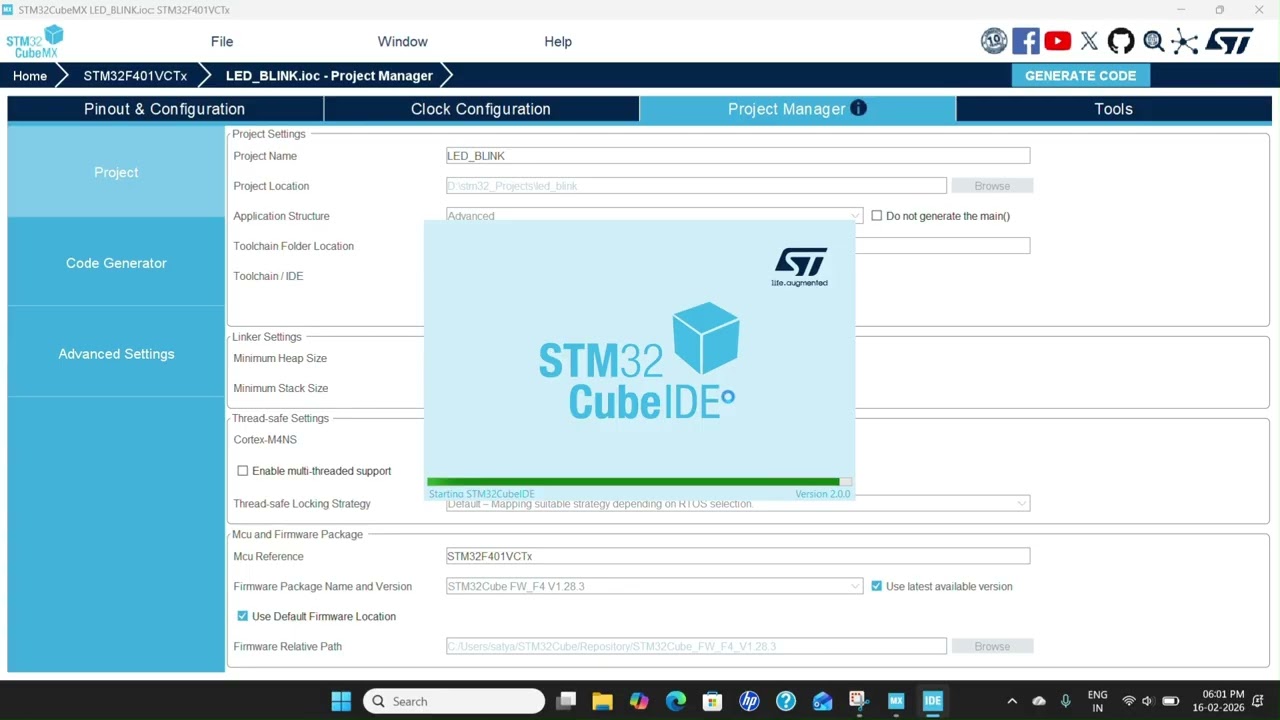The height and width of the screenshot is (720, 1280).
Task: Open the Window menu
Action: click(403, 41)
